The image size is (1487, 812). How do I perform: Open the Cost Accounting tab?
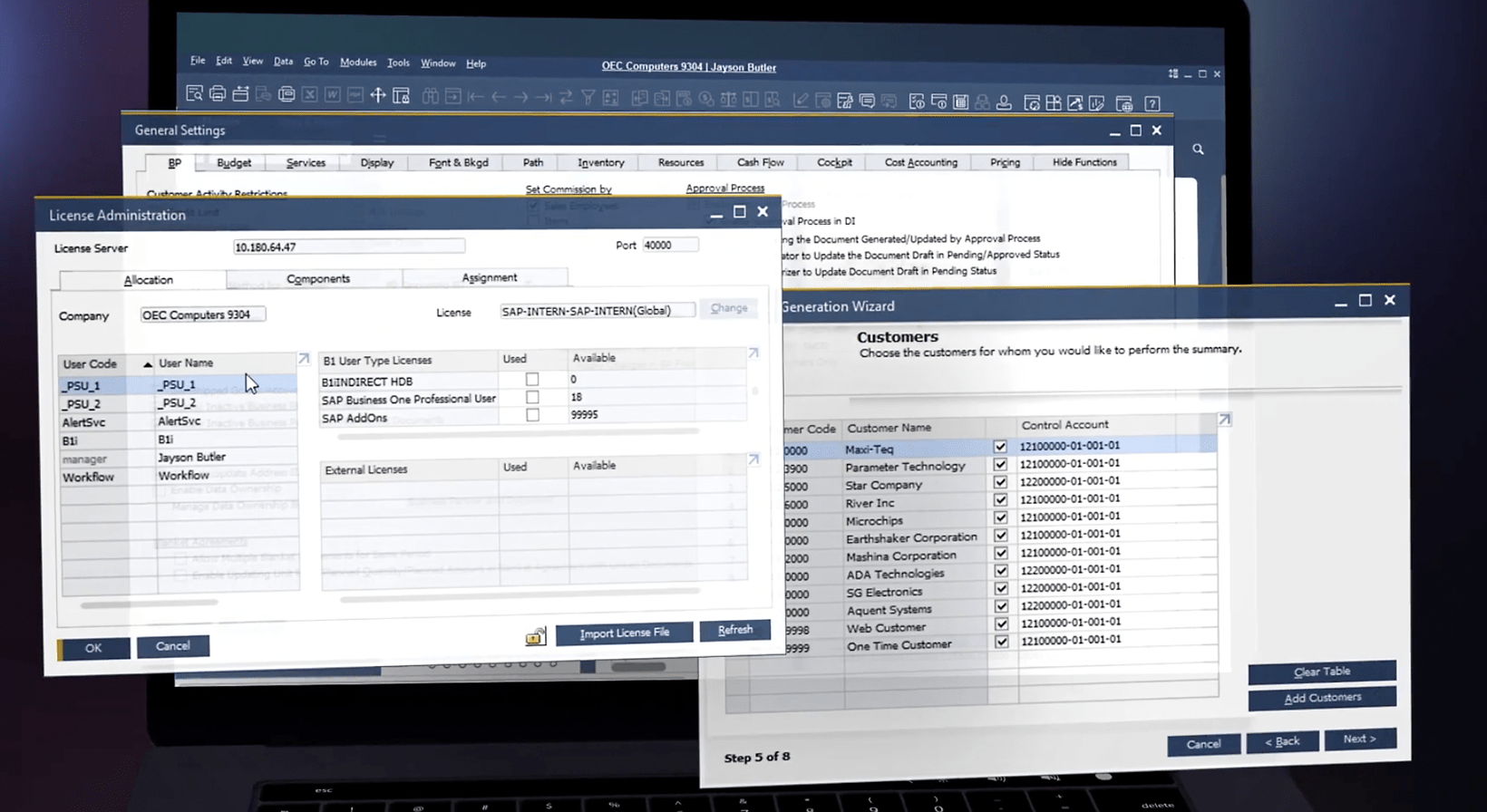(x=921, y=162)
